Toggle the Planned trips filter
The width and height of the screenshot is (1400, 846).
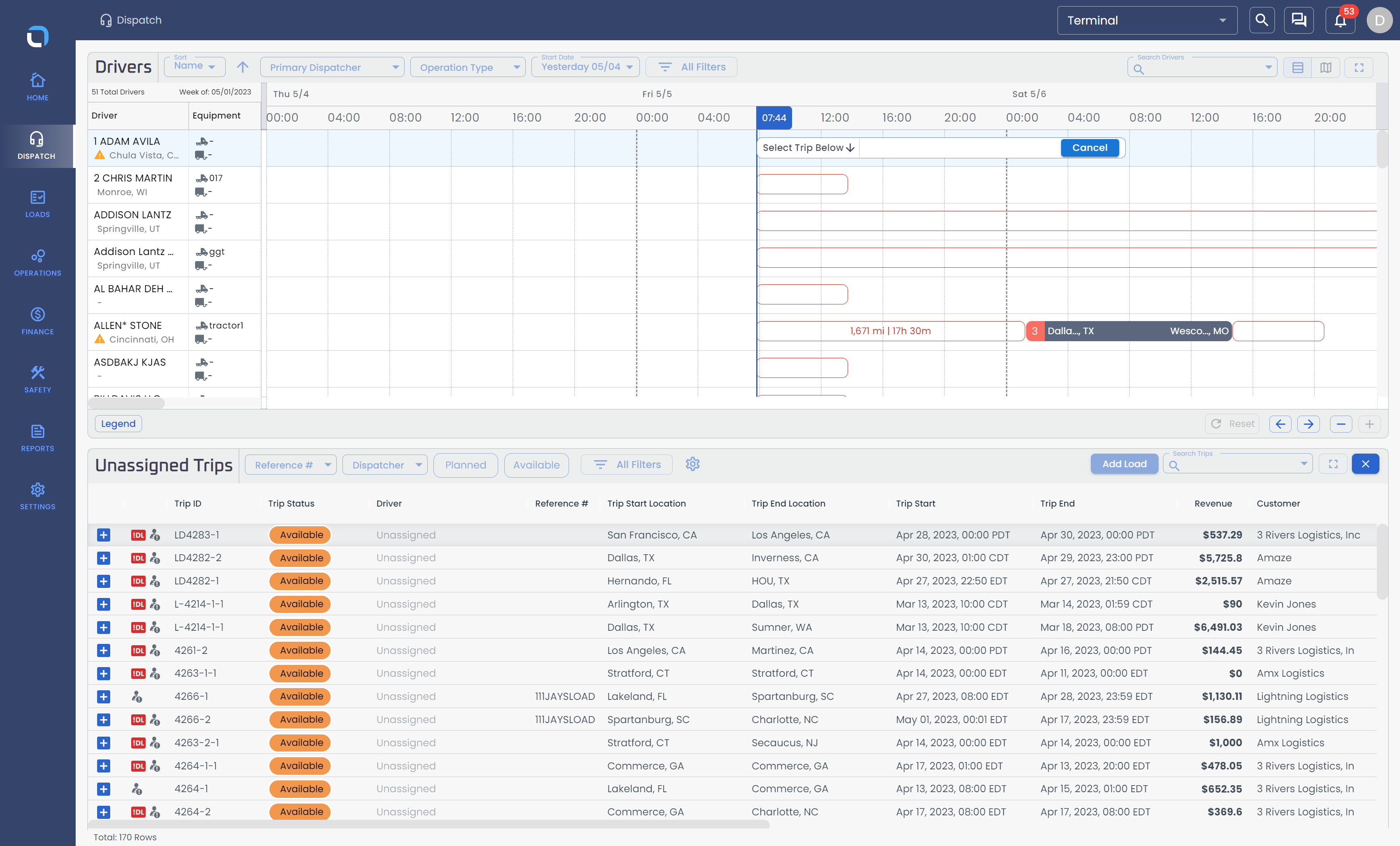coord(465,465)
